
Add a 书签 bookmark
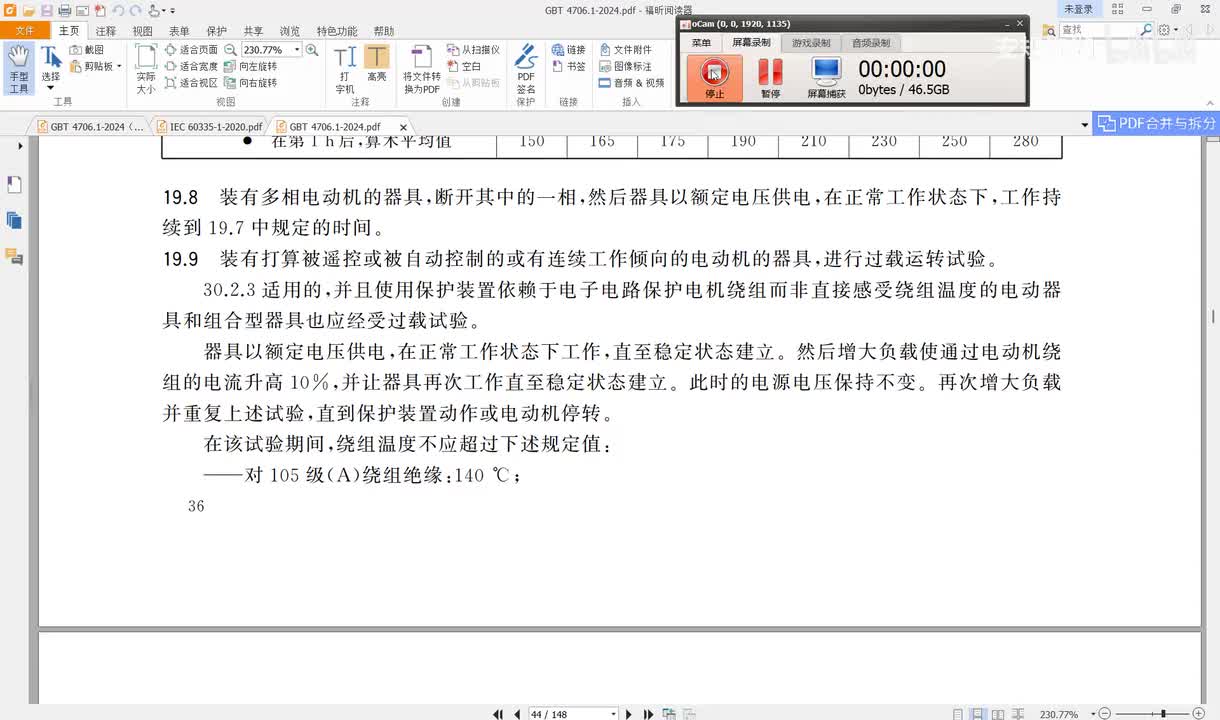568,66
